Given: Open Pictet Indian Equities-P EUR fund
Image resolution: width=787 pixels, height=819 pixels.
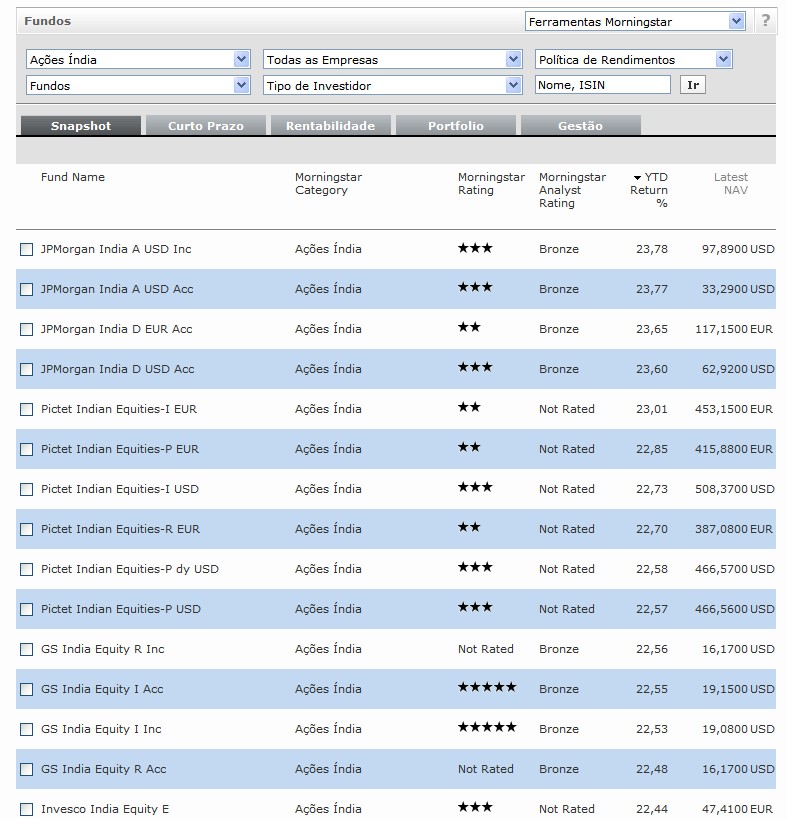Looking at the screenshot, I should pos(120,449).
